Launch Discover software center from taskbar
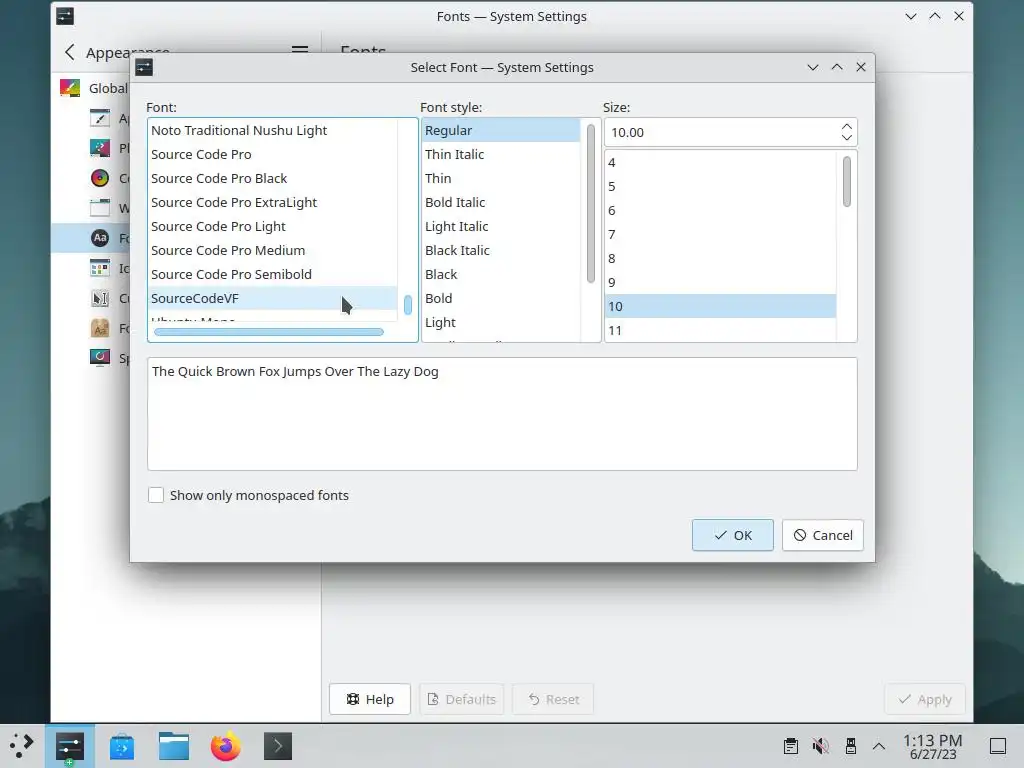The image size is (1024, 768). tap(122, 746)
